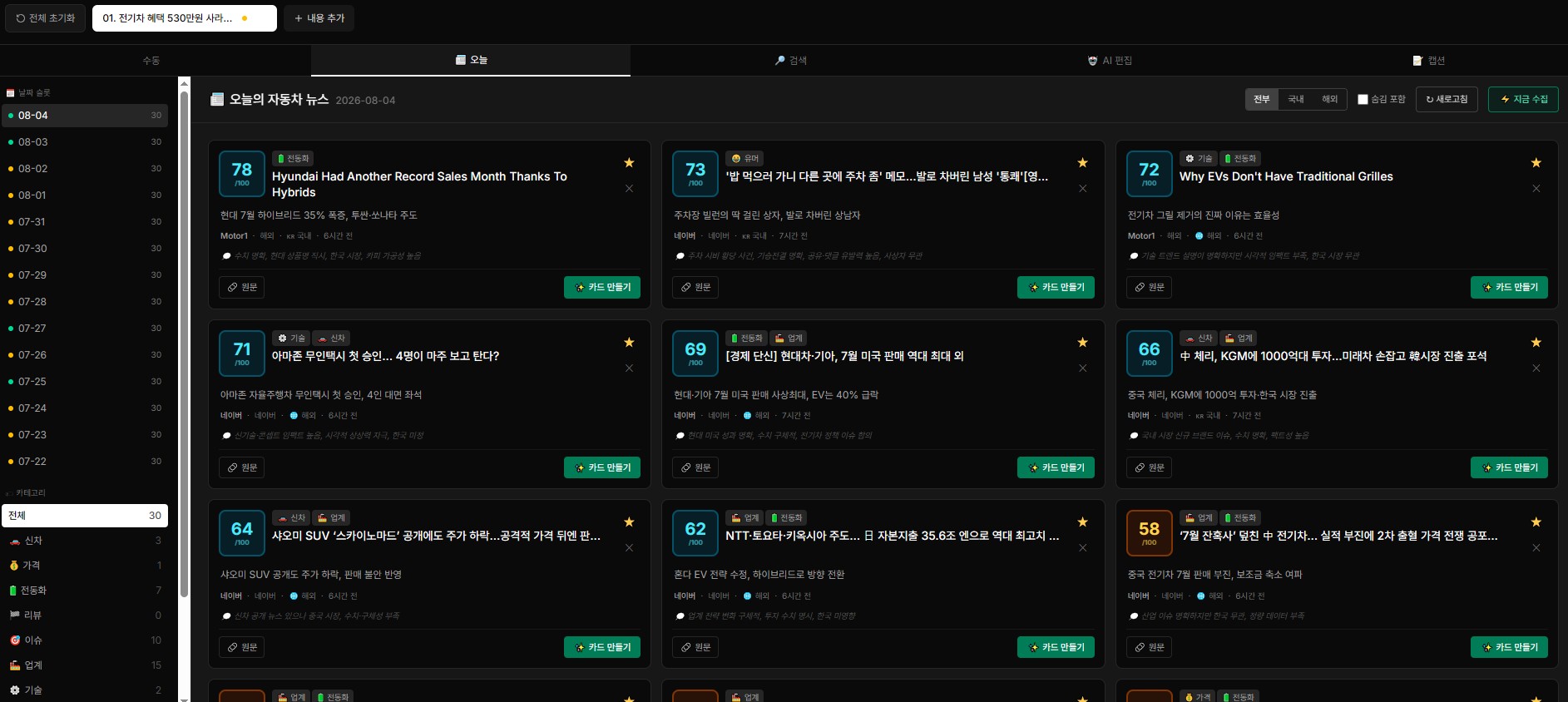Dismiss the Why EVs Don't Have Traditional Grilles card
Viewport: 1568px width, 702px height.
tap(1536, 189)
